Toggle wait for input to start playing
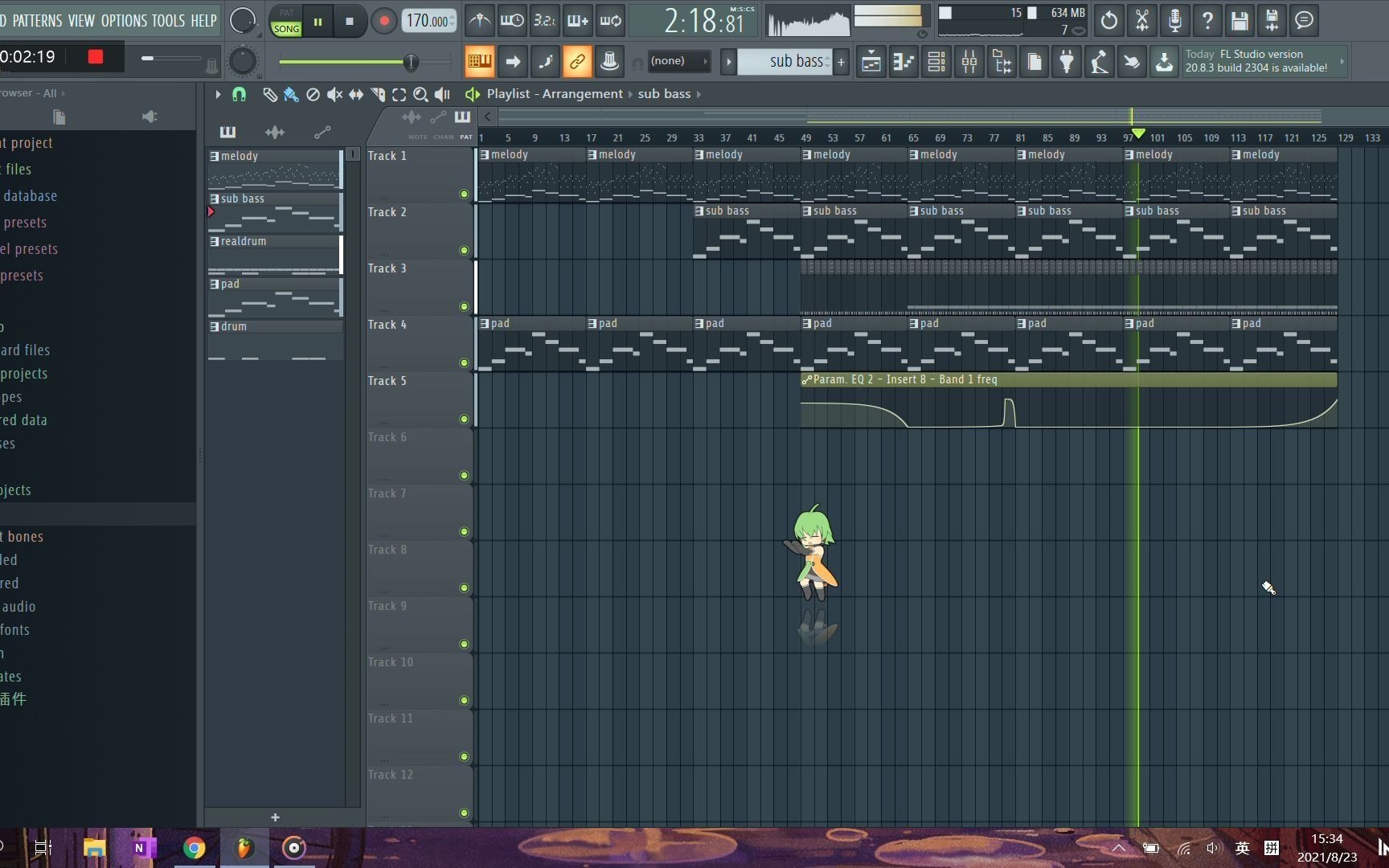The image size is (1389, 868). tap(512, 21)
